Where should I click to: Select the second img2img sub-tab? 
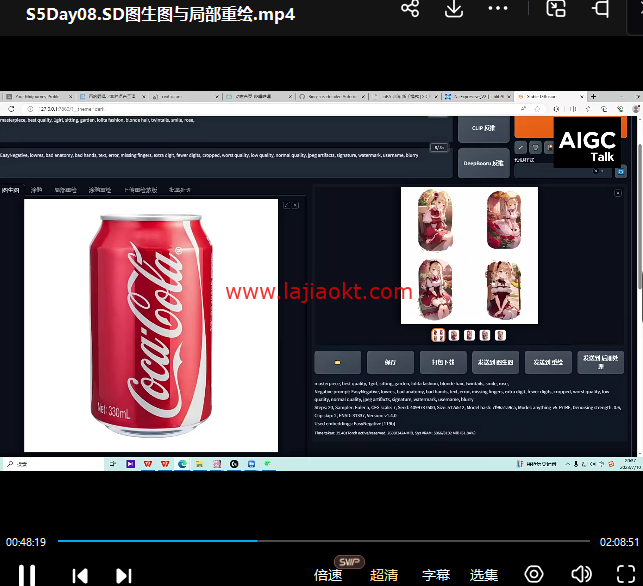click(x=36, y=190)
